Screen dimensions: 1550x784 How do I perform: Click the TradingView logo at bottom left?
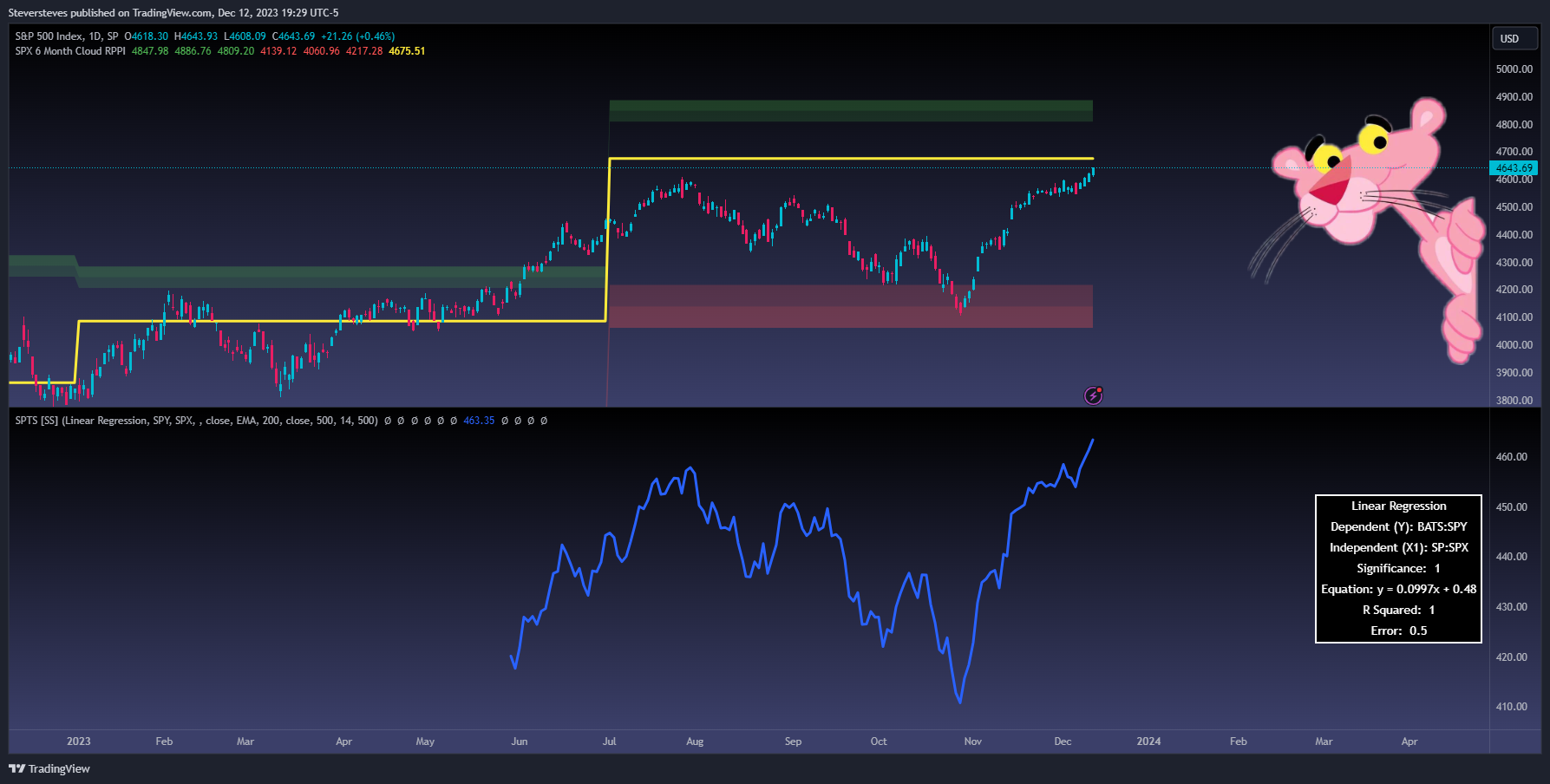click(49, 768)
